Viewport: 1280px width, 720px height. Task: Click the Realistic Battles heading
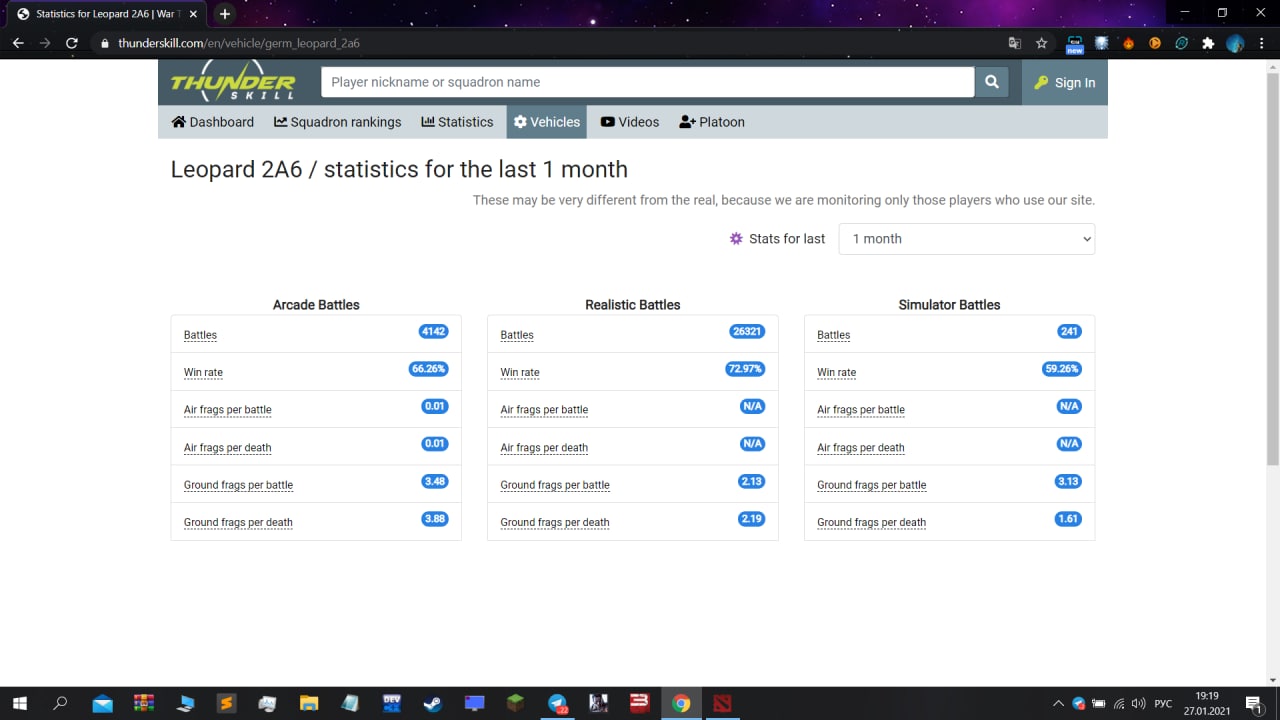click(x=633, y=305)
